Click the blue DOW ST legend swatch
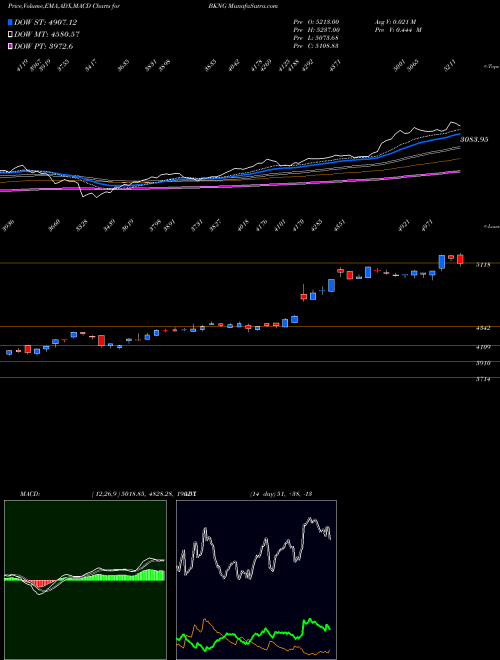The height and width of the screenshot is (660, 500). pyautogui.click(x=10, y=22)
